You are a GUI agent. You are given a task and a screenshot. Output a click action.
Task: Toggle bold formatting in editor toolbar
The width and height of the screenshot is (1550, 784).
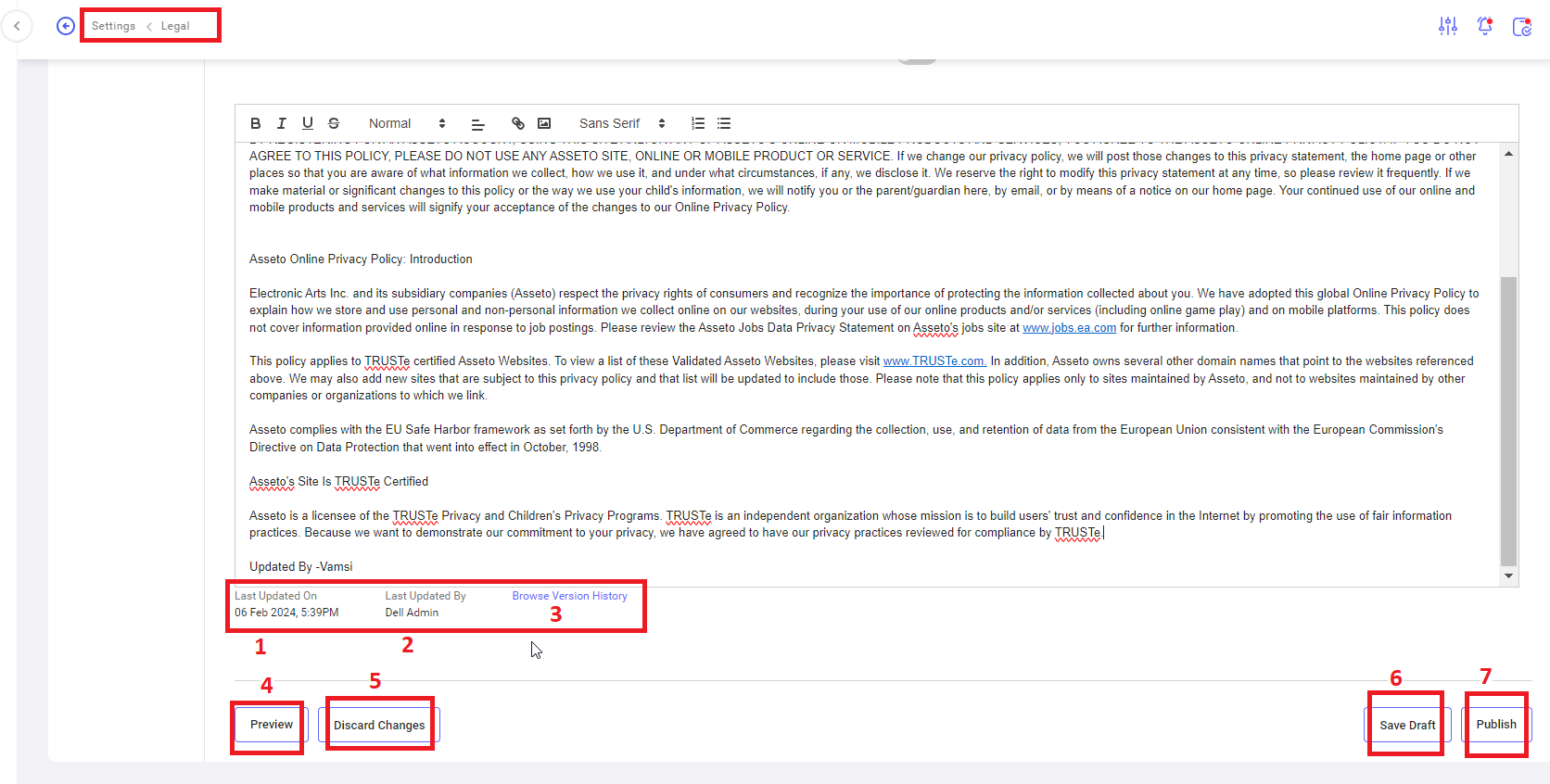(256, 123)
